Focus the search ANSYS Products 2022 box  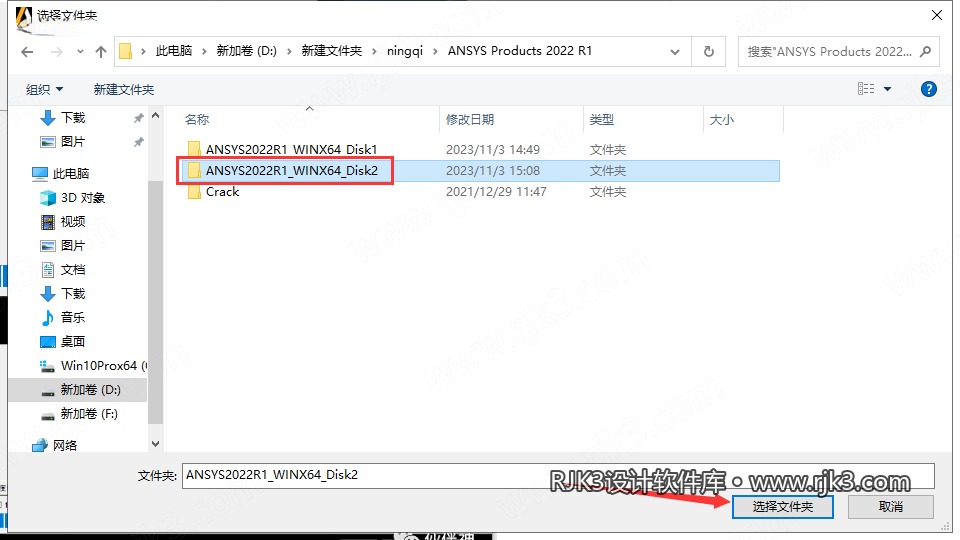[838, 51]
